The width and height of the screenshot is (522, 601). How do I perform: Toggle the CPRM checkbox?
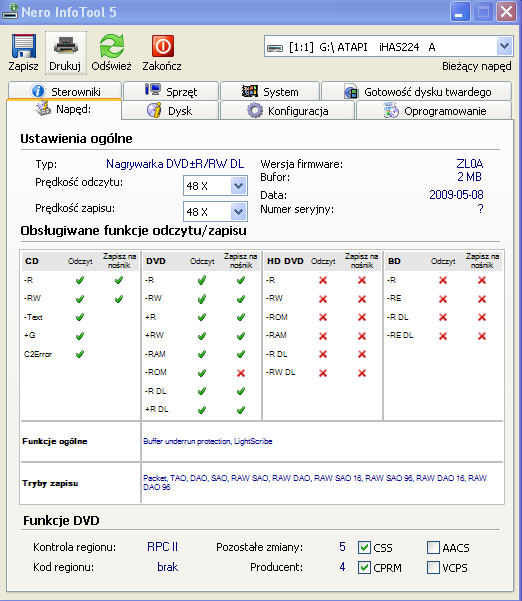point(364,567)
